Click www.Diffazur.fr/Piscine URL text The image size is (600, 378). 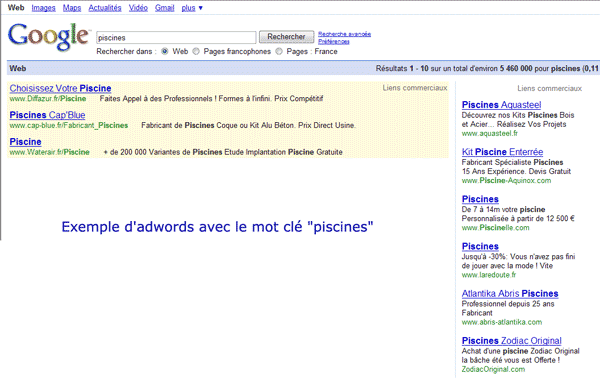click(48, 99)
